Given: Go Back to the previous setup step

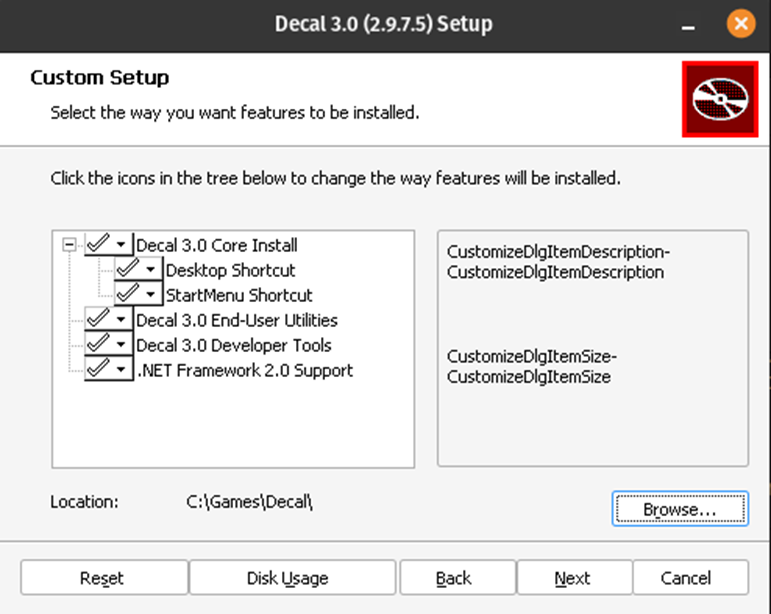Looking at the screenshot, I should [453, 578].
